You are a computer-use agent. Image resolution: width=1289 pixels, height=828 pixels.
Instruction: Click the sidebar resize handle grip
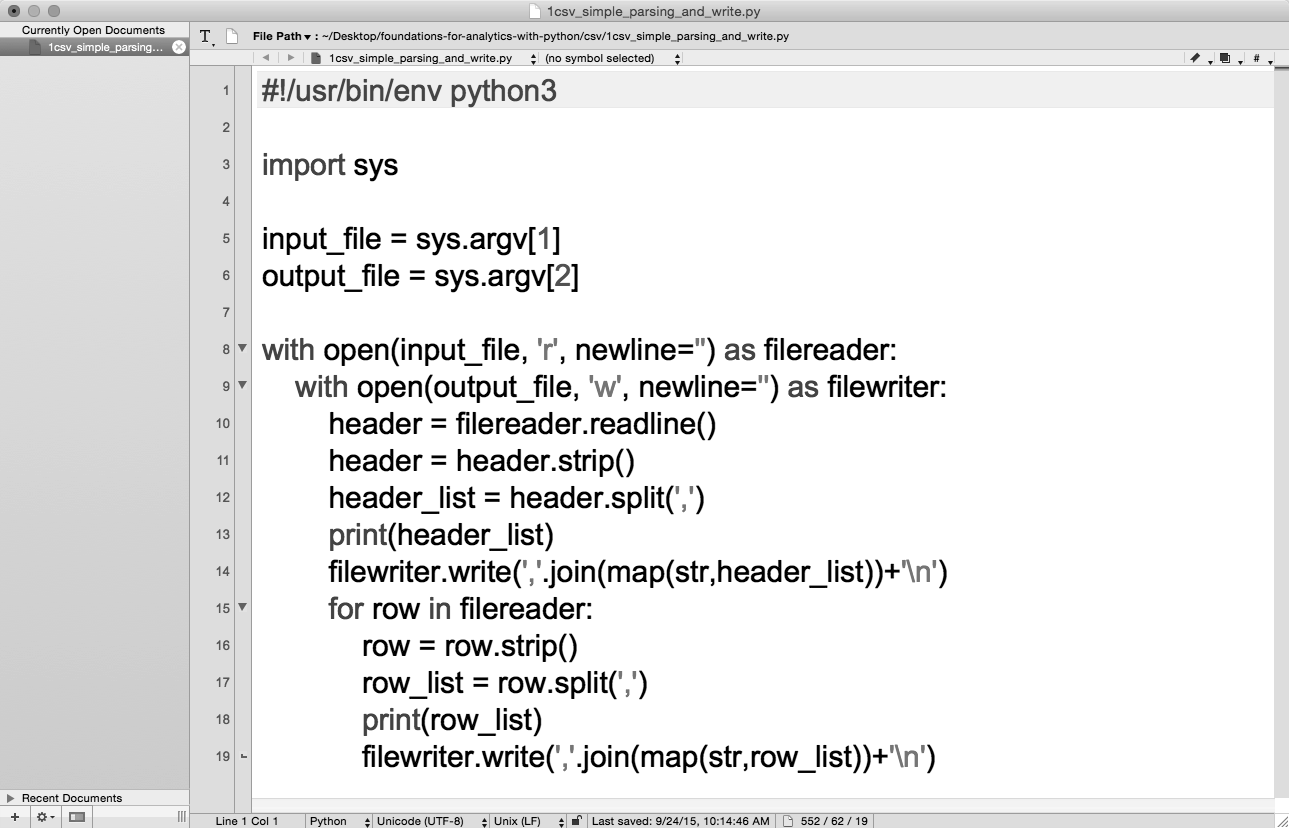(181, 817)
